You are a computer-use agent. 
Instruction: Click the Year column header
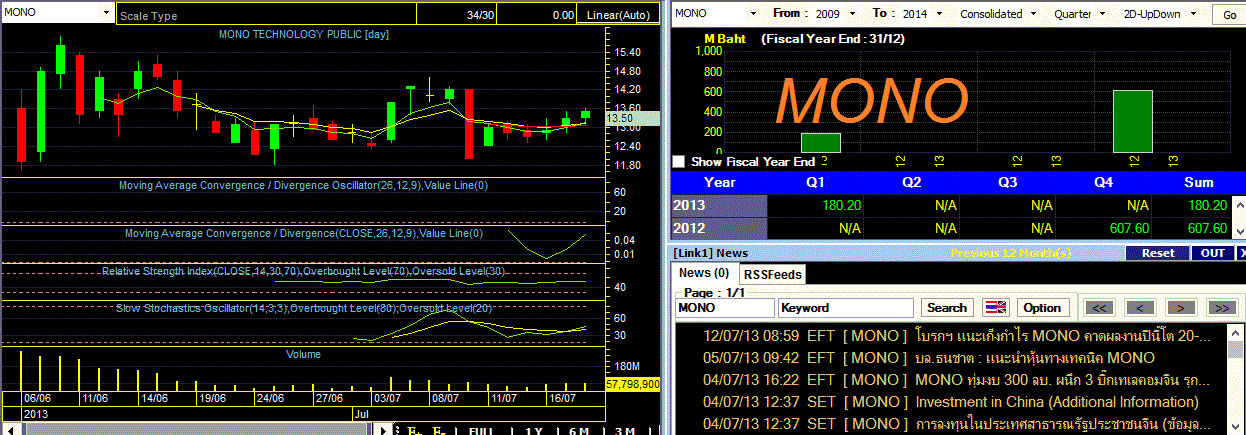tap(720, 182)
